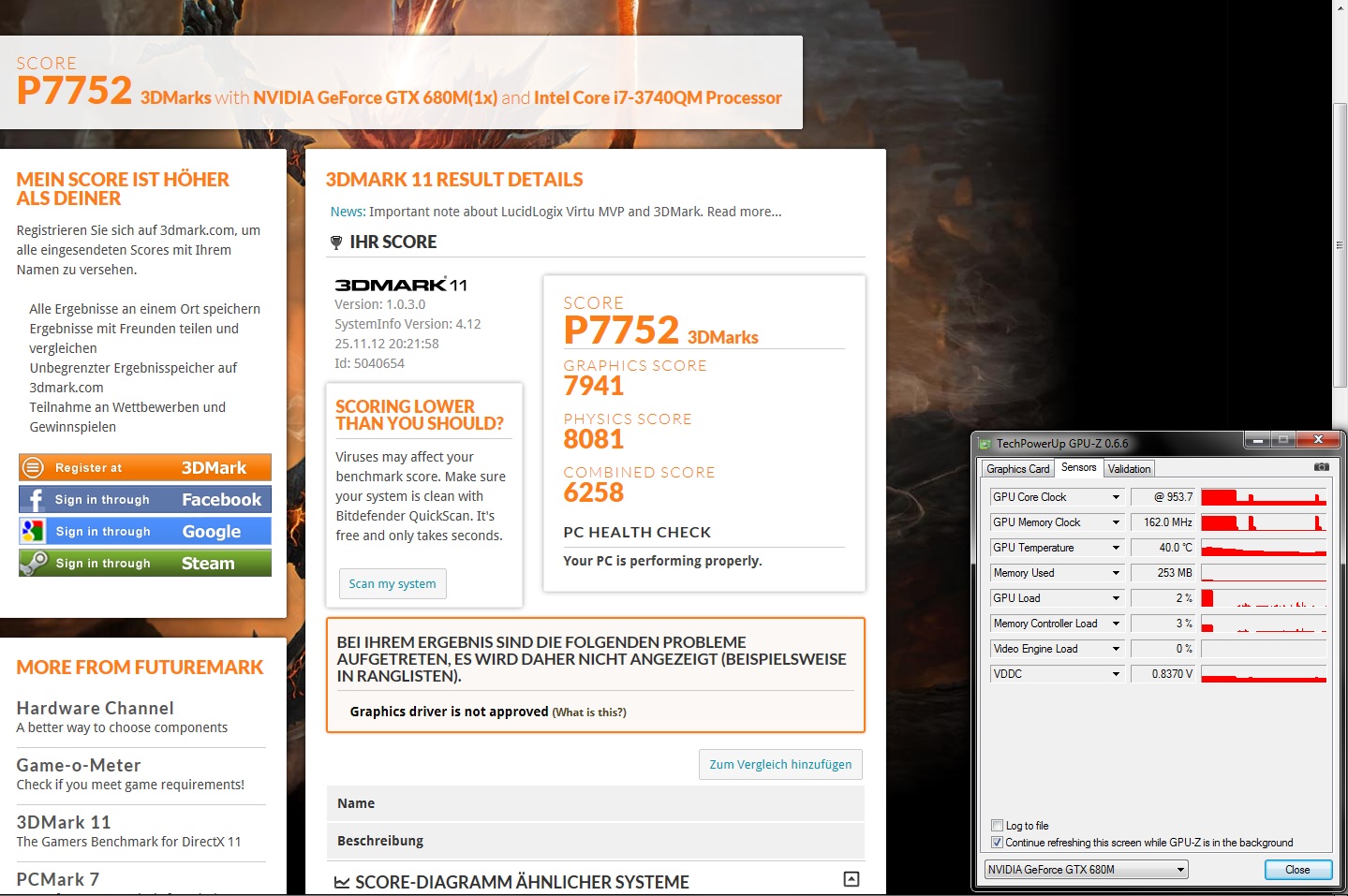Image resolution: width=1348 pixels, height=896 pixels.
Task: Open the GPU Load sensor dropdown
Action: click(x=1116, y=598)
